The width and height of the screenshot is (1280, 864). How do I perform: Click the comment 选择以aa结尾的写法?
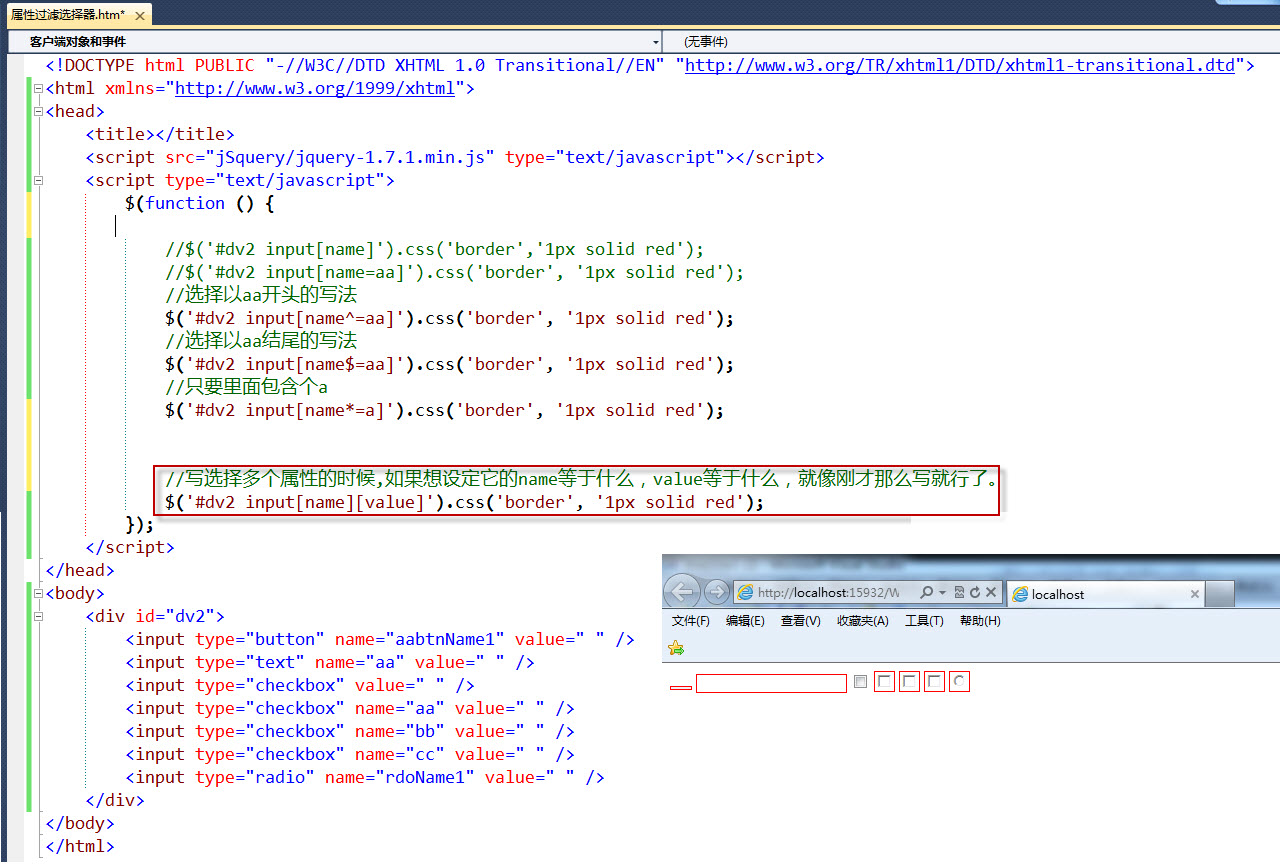tap(261, 341)
